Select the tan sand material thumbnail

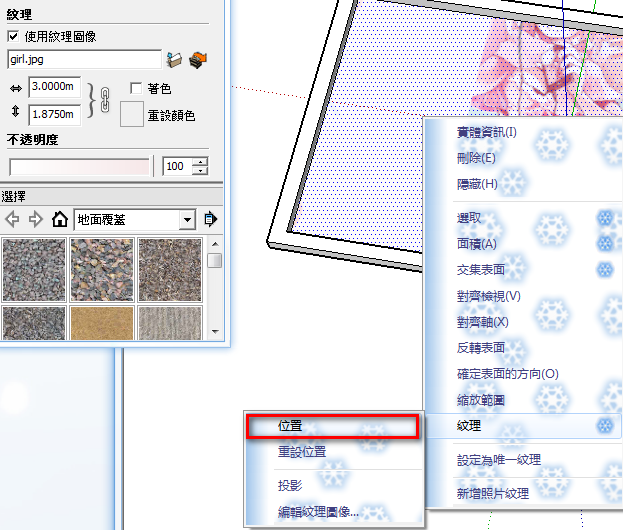pyautogui.click(x=102, y=323)
